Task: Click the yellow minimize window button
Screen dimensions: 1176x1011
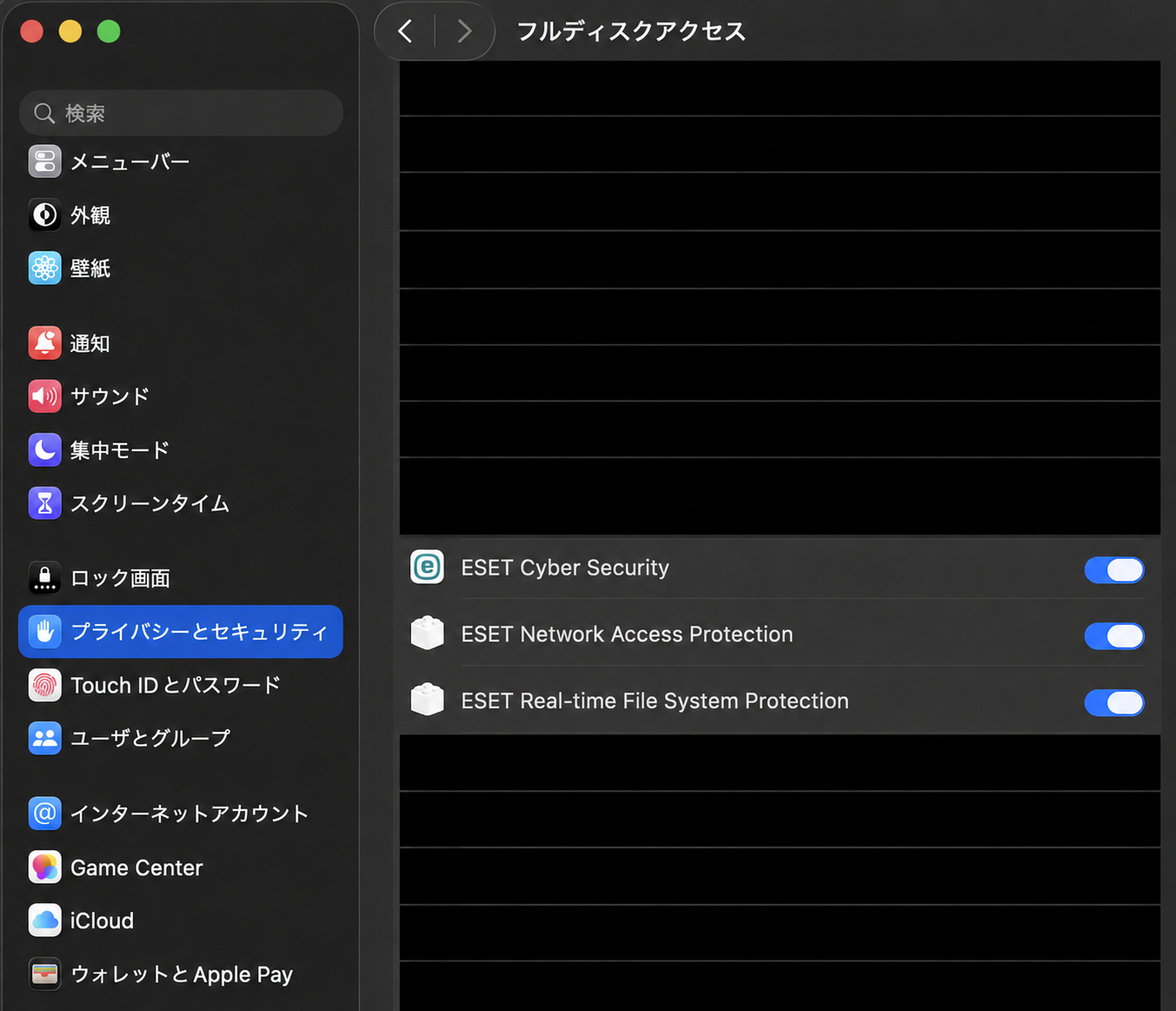Action: (x=70, y=31)
